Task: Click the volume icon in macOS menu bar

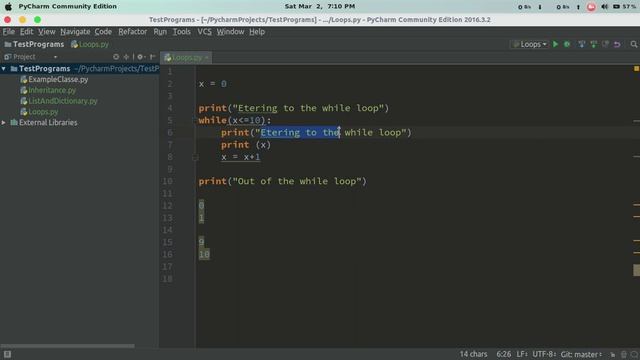Action: click(604, 7)
